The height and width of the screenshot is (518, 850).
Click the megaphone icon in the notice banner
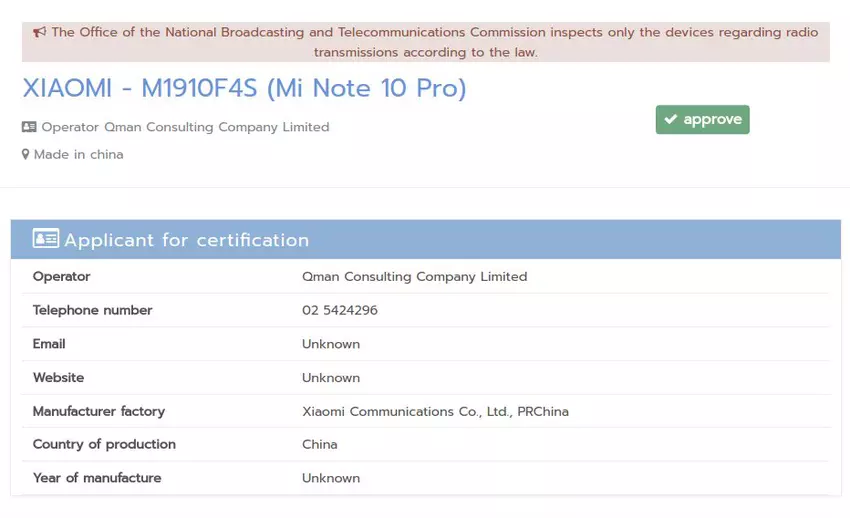pos(39,32)
